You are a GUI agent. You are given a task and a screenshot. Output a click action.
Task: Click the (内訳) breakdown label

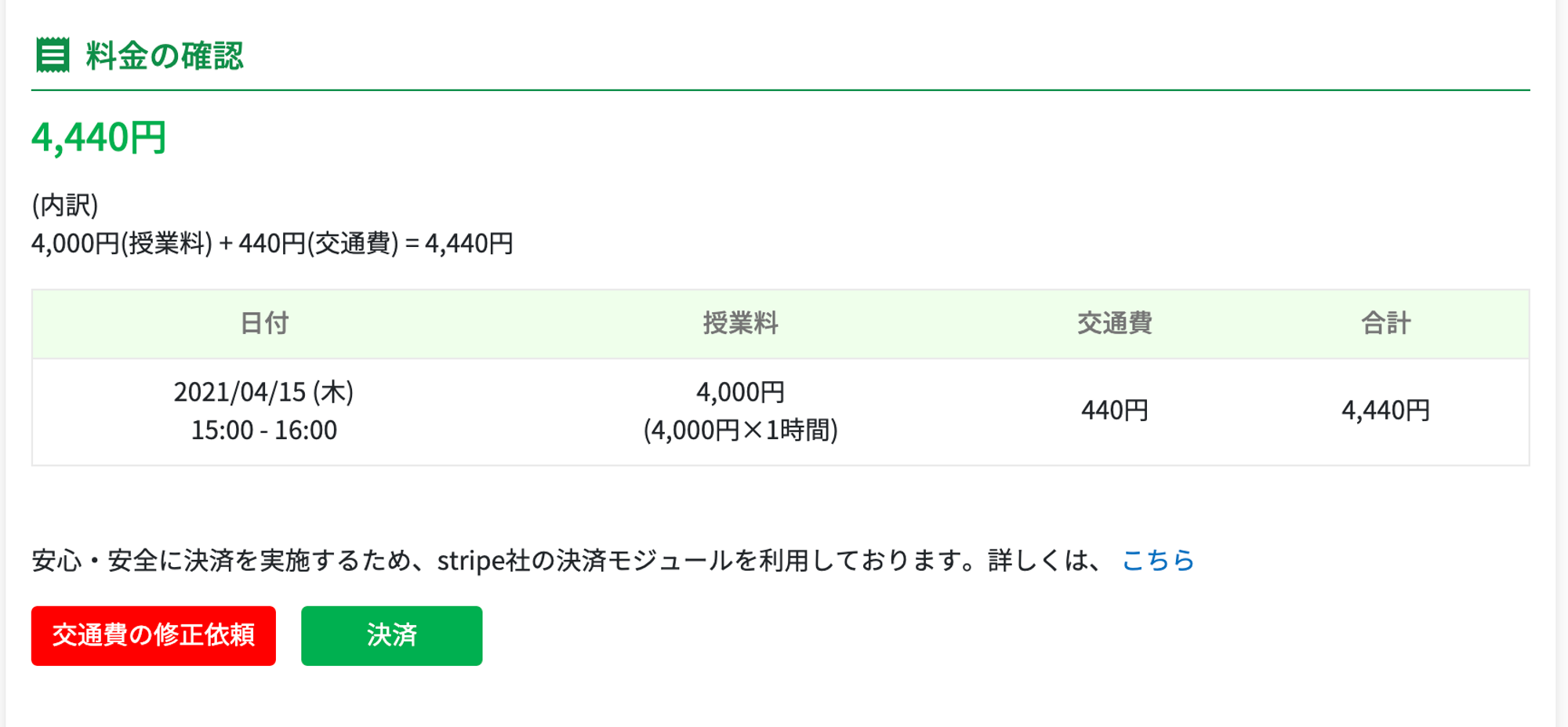click(x=65, y=205)
